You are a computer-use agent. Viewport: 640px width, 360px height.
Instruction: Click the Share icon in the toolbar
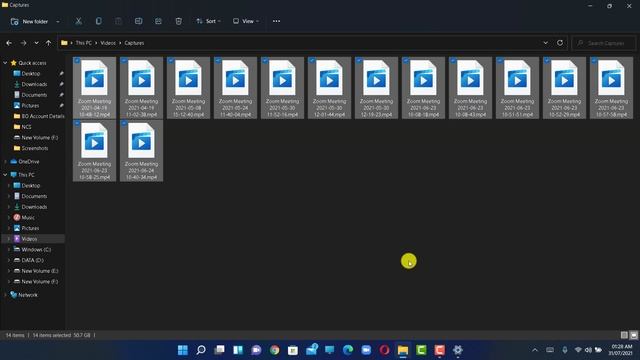click(158, 21)
